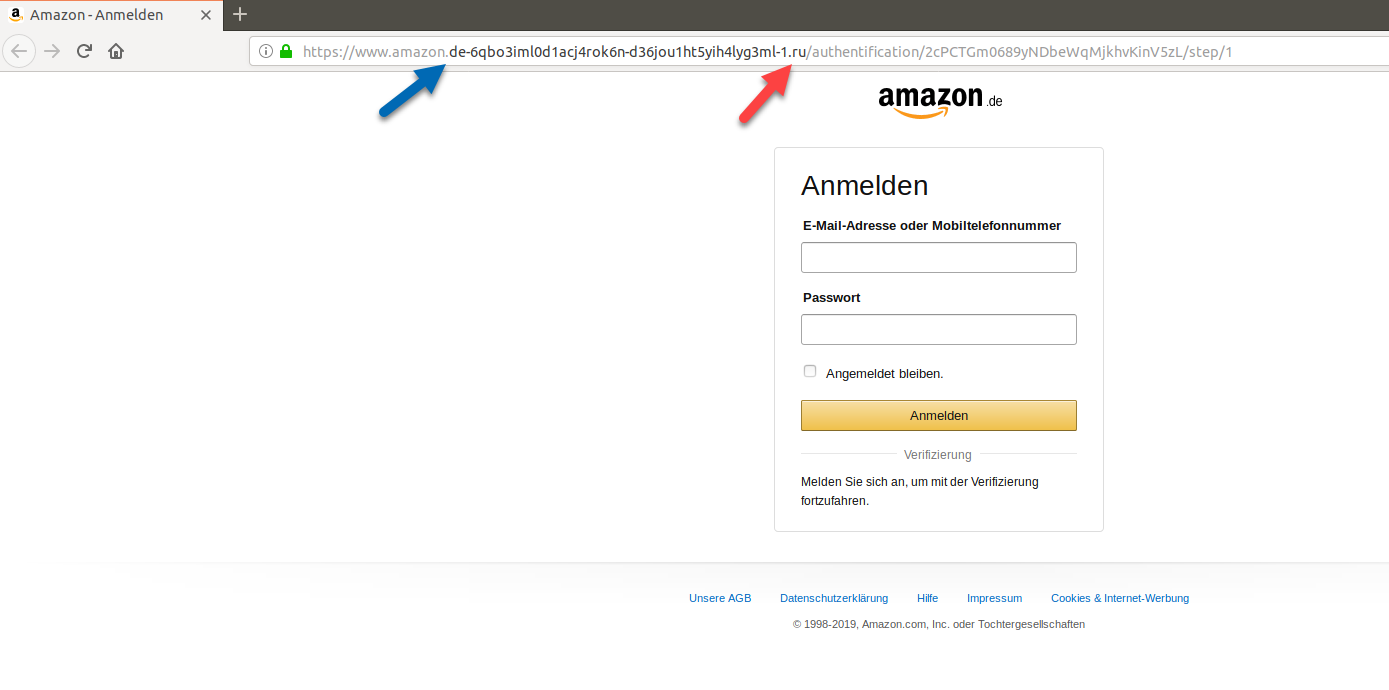Focus the Passwort input field

[x=939, y=329]
